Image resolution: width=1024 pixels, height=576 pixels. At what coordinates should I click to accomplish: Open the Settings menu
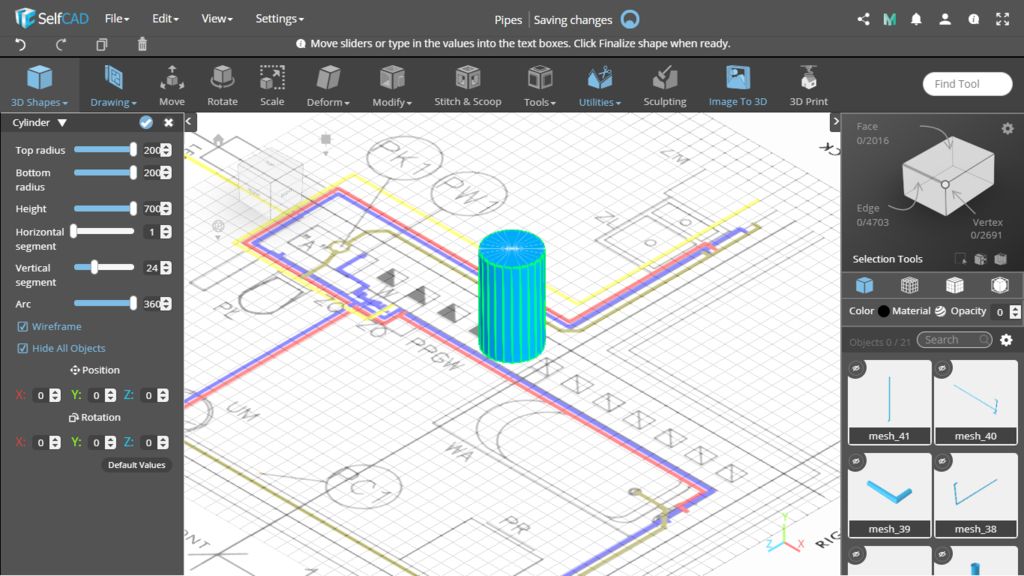click(x=279, y=19)
